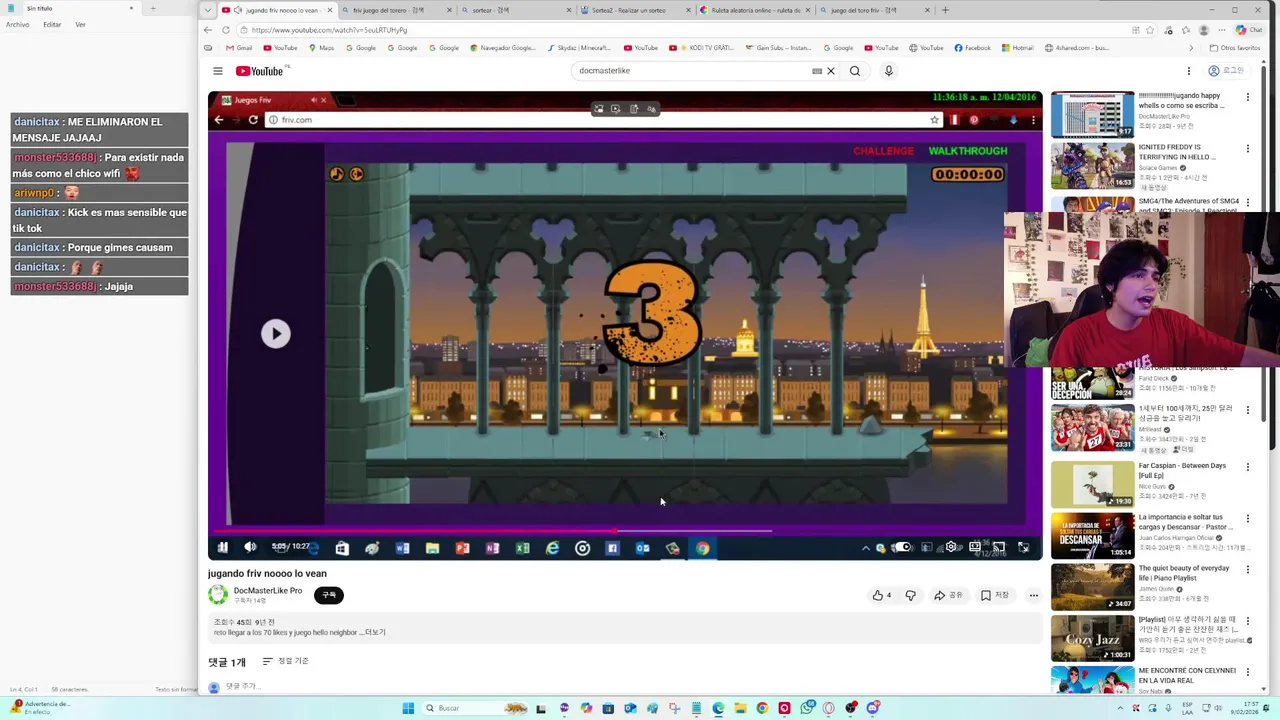Show hidden system tray icons chevron
This screenshot has height=720, width=1280.
click(x=1118, y=708)
